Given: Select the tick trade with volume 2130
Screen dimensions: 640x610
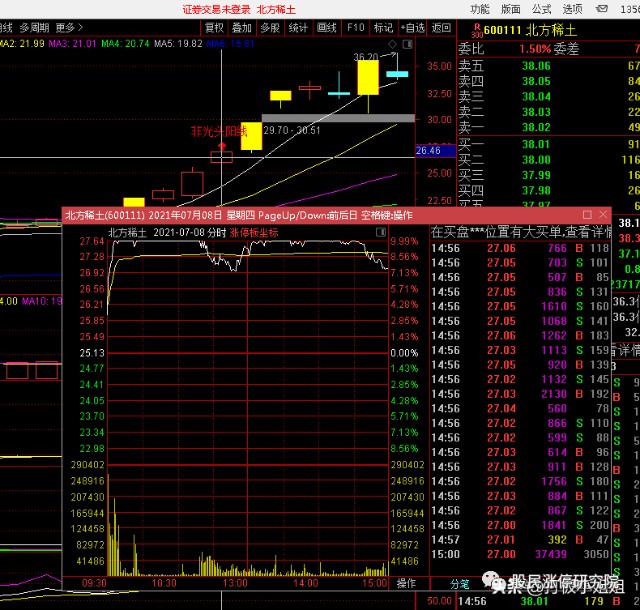Looking at the screenshot, I should [x=521, y=394].
